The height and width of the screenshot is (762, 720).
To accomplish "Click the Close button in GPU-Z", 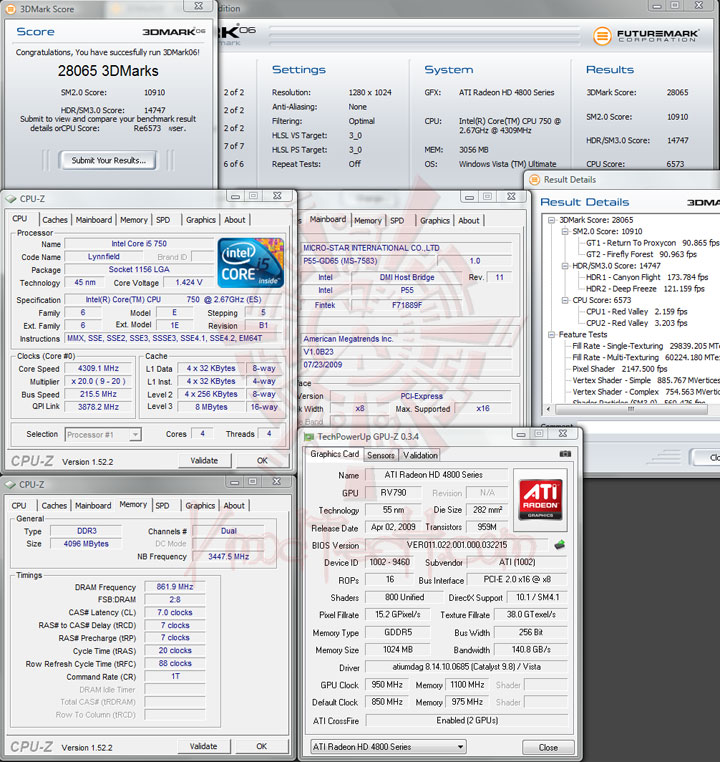I will coord(548,747).
